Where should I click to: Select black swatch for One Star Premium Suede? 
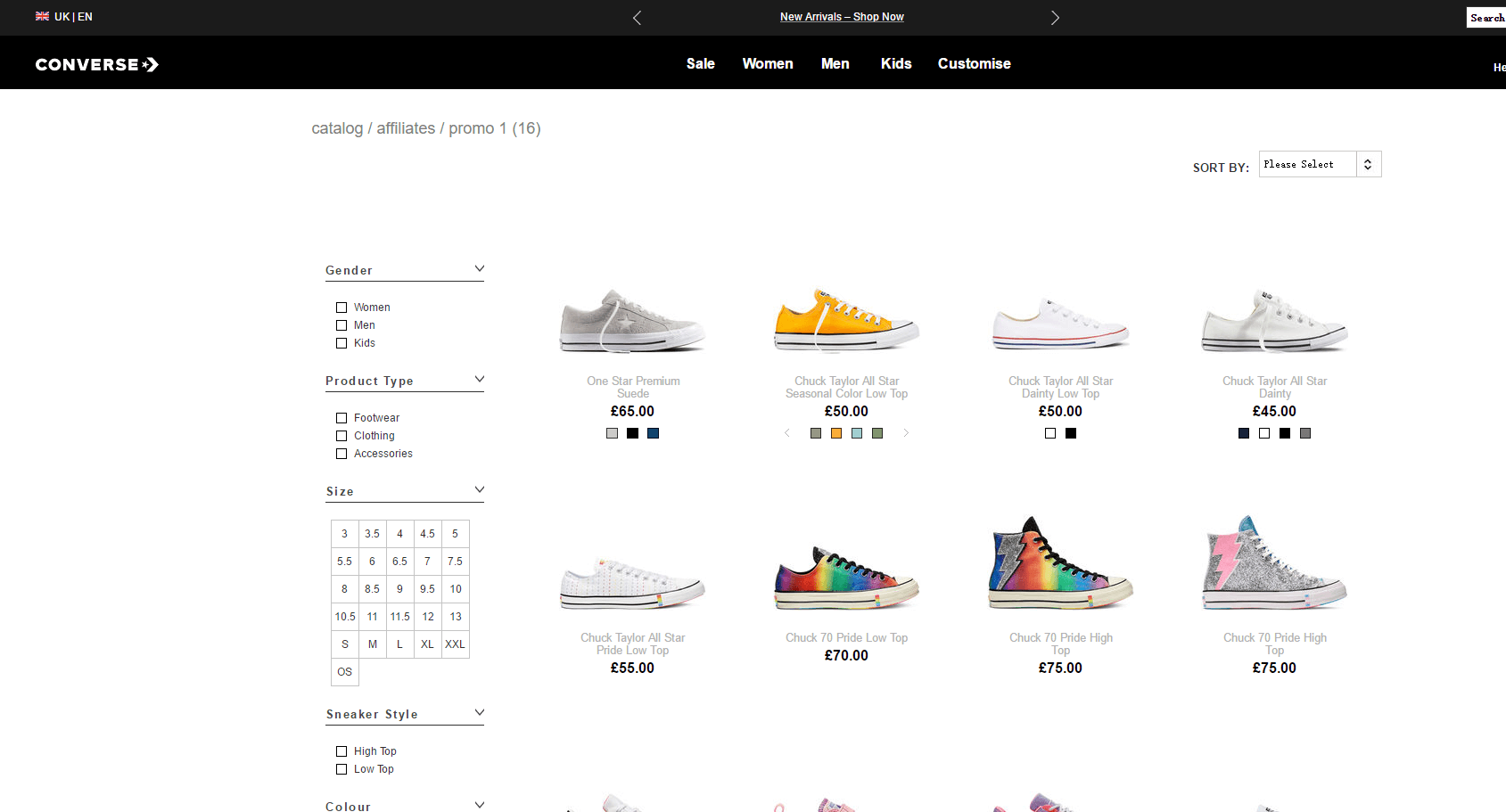pos(632,433)
